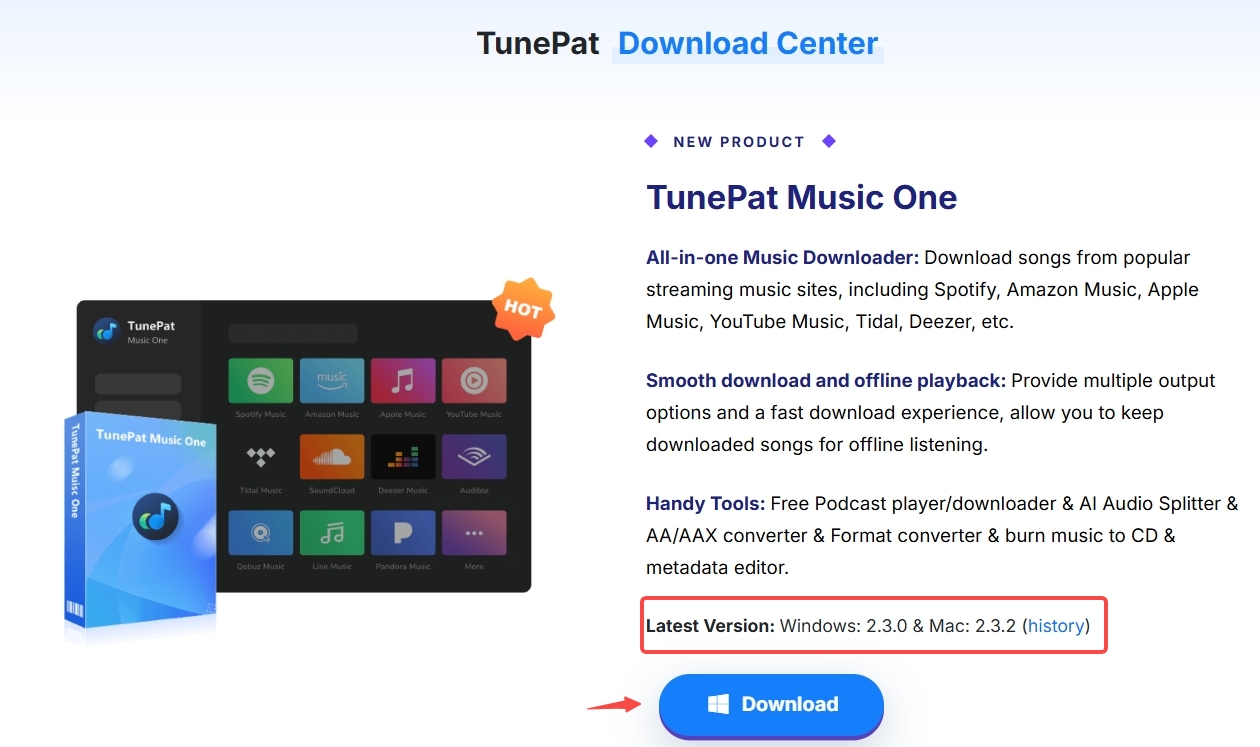Open the Amazon Music tile
This screenshot has height=747, width=1260.
click(x=331, y=380)
